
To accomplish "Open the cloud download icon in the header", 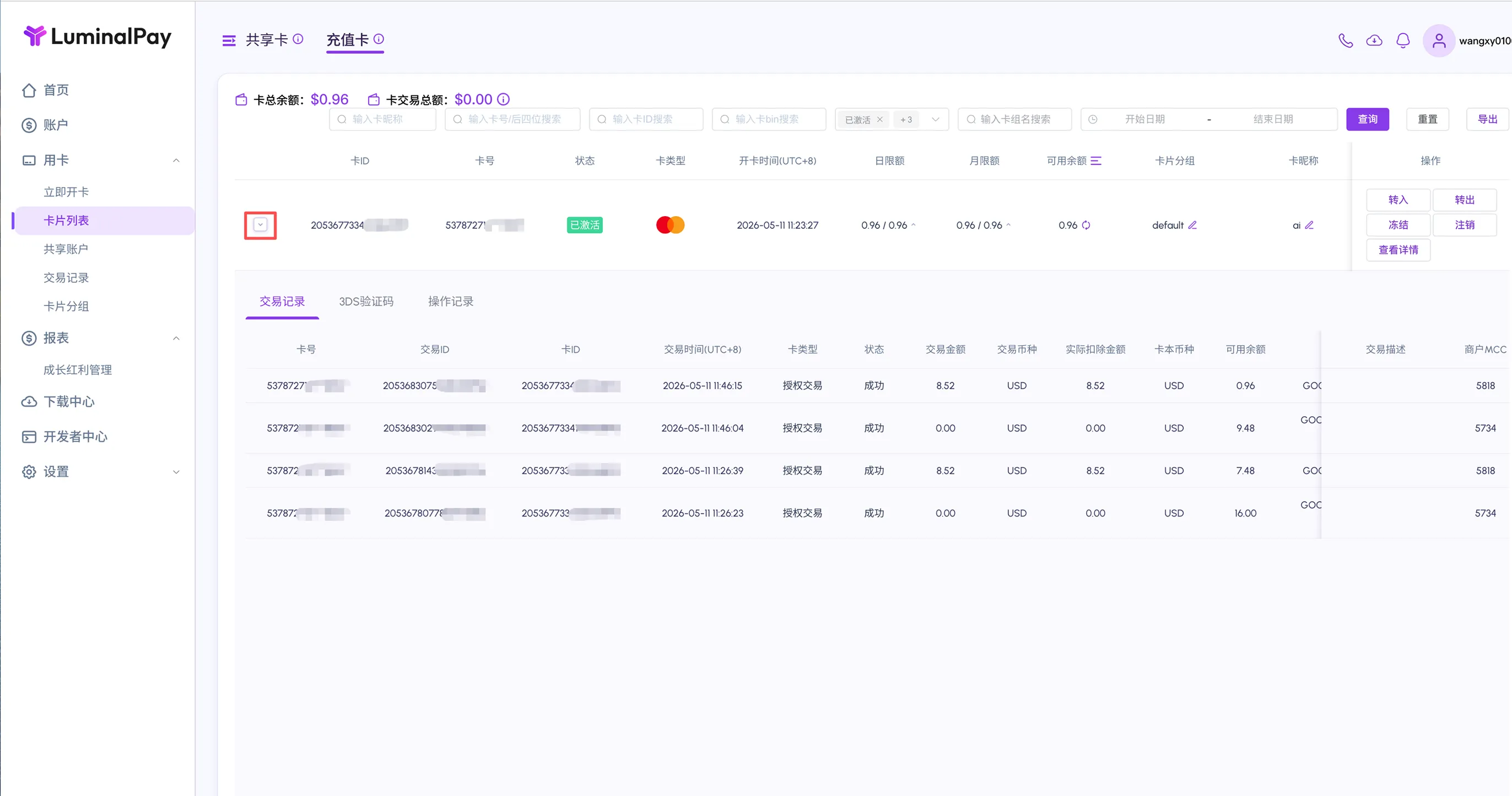I will pos(1374,40).
